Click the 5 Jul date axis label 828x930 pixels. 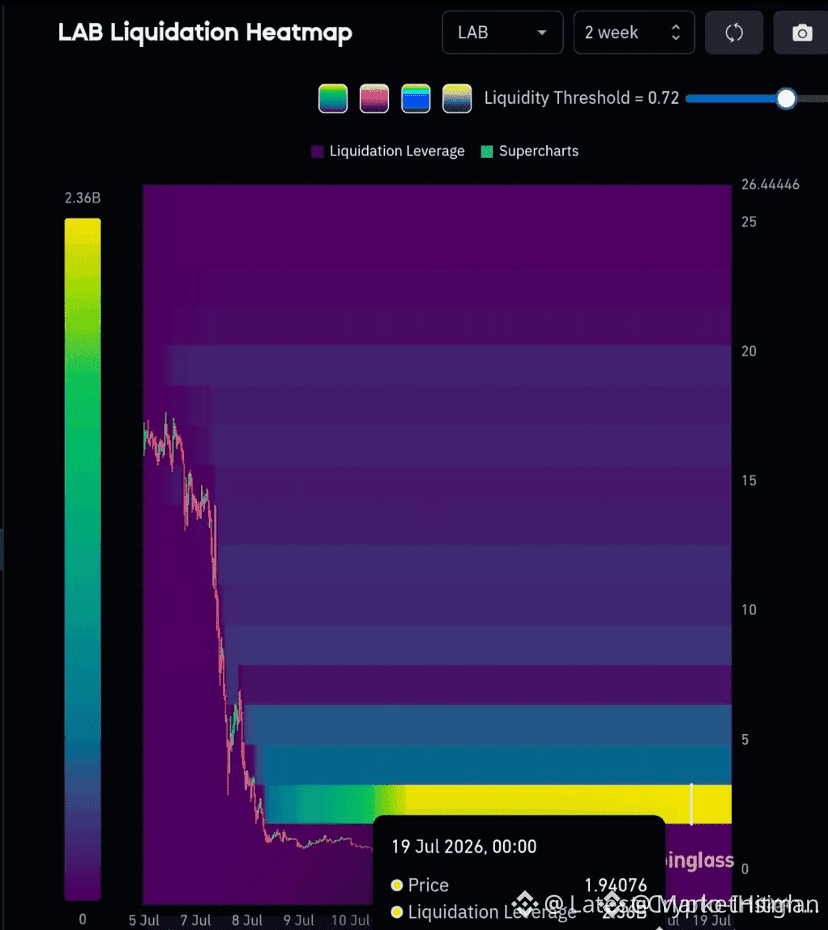click(144, 920)
